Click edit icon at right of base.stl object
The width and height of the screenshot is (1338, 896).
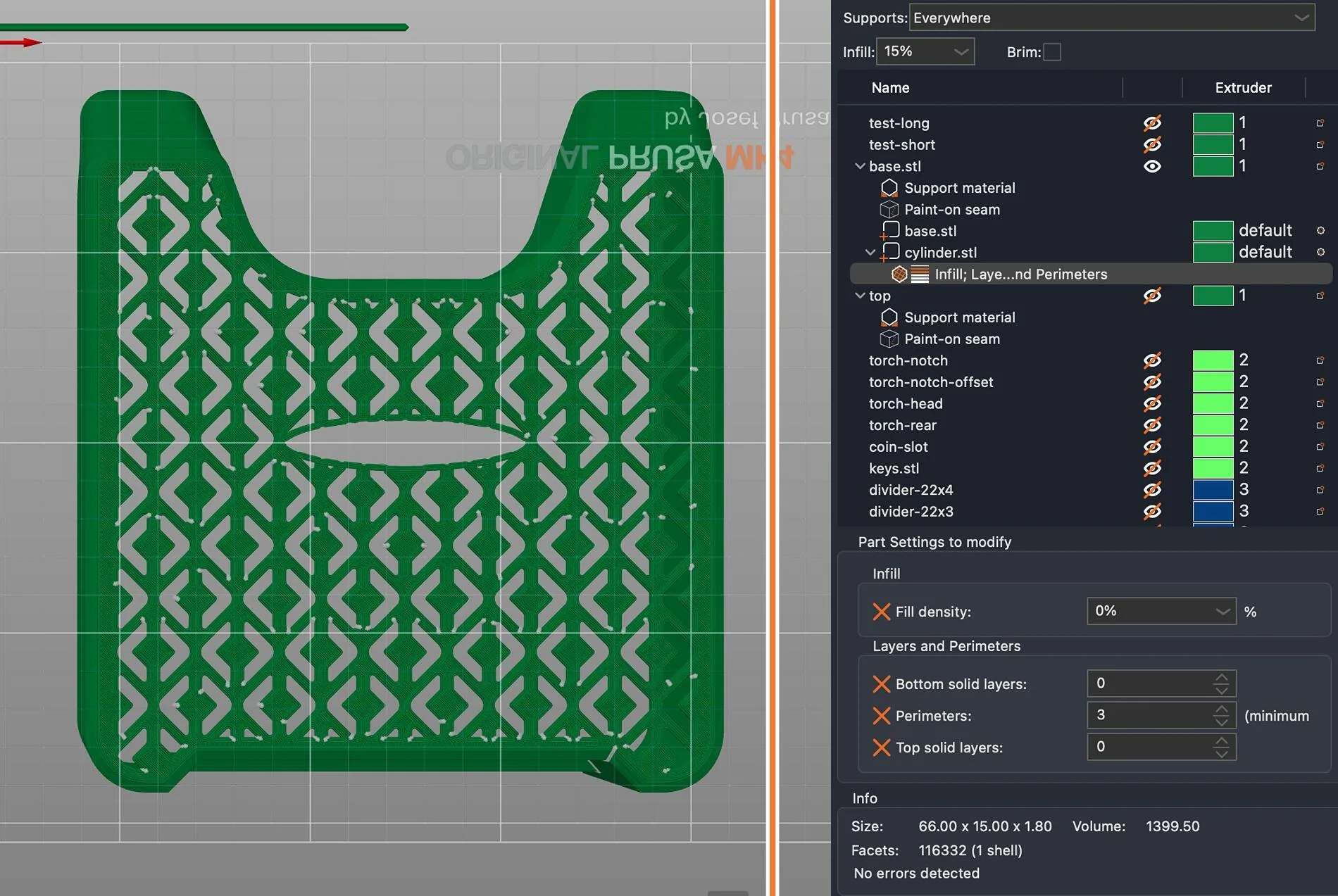(1320, 166)
